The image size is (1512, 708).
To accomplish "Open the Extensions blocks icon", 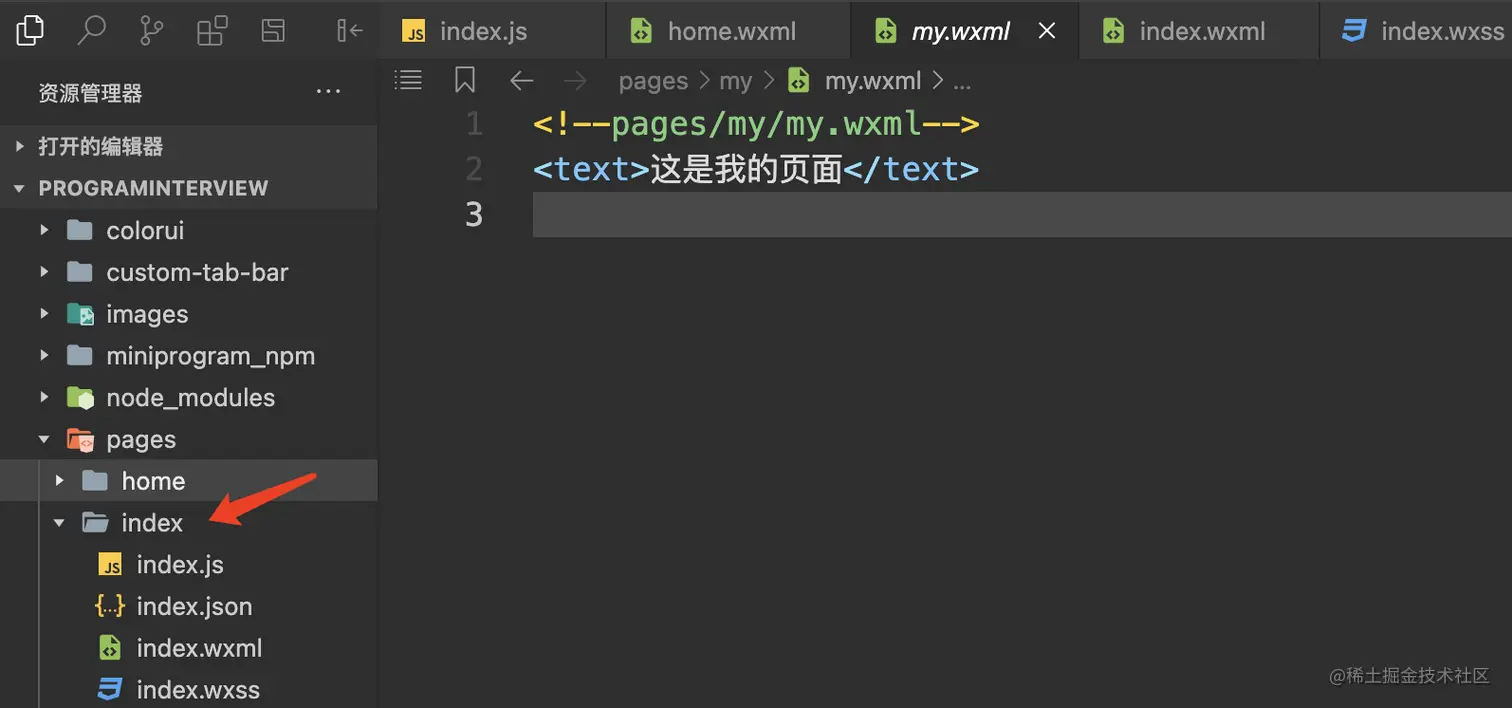I will pyautogui.click(x=212, y=31).
